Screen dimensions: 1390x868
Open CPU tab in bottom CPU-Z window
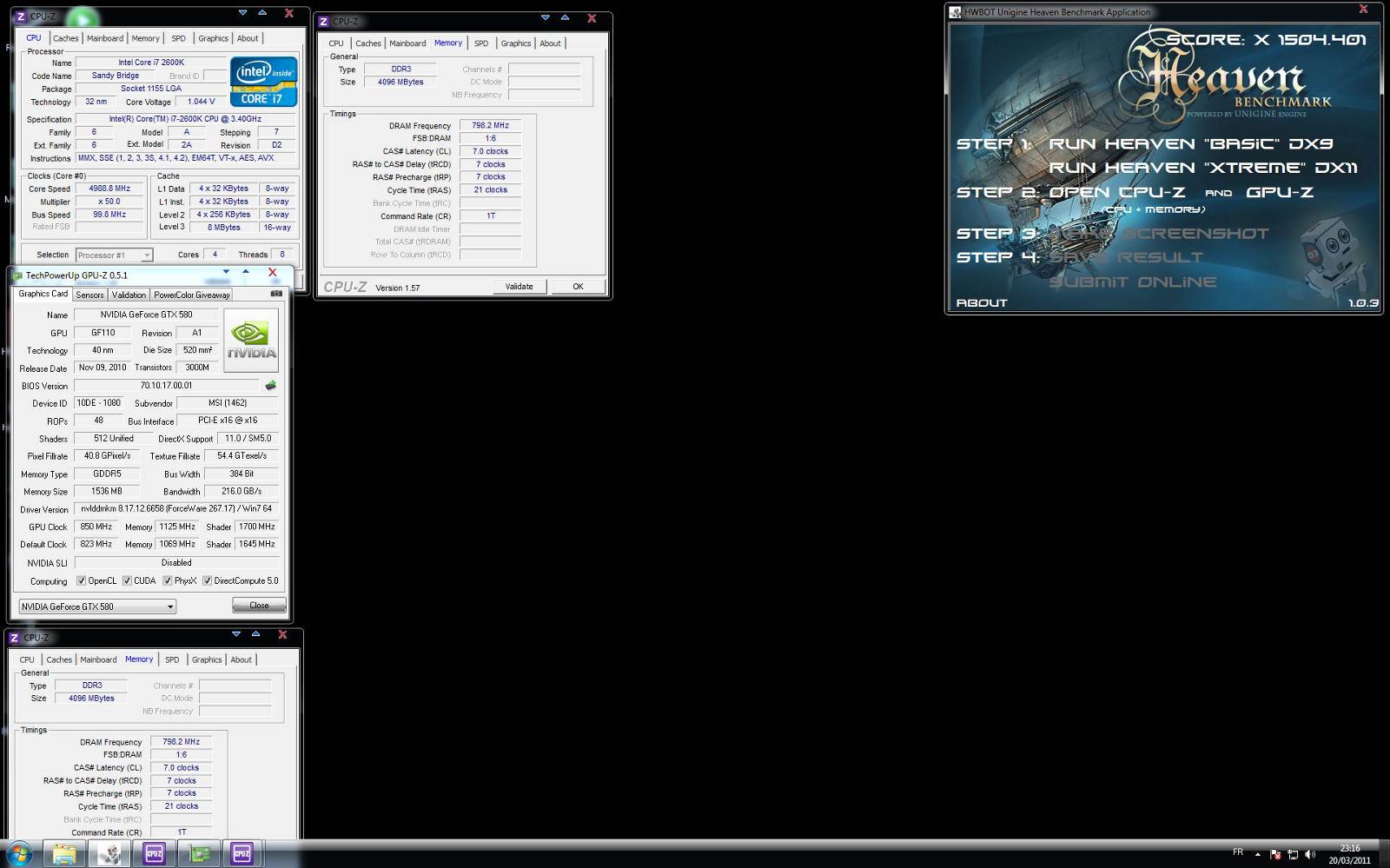pyautogui.click(x=27, y=659)
